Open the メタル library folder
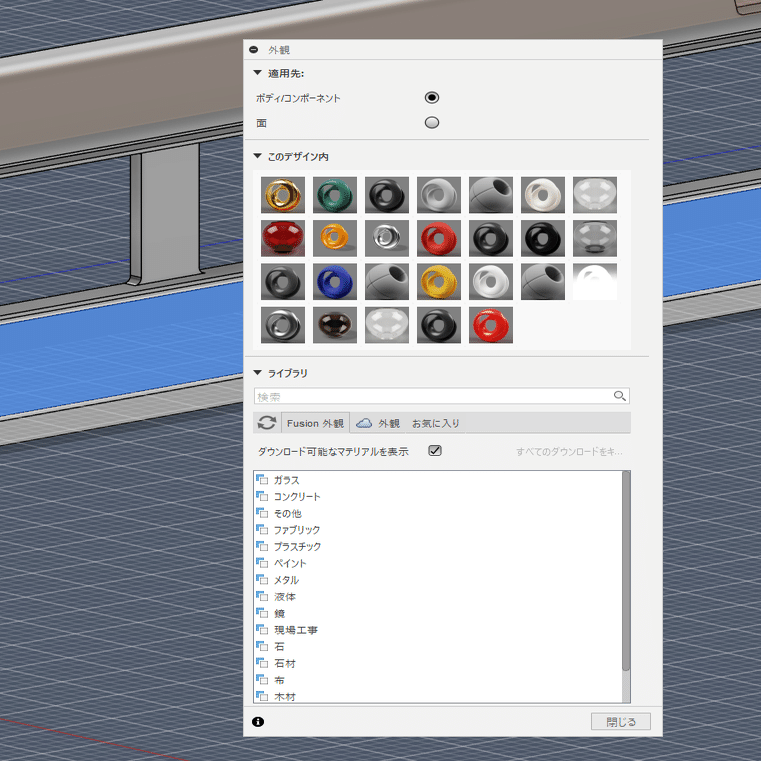Viewport: 761px width, 761px height. click(278, 580)
